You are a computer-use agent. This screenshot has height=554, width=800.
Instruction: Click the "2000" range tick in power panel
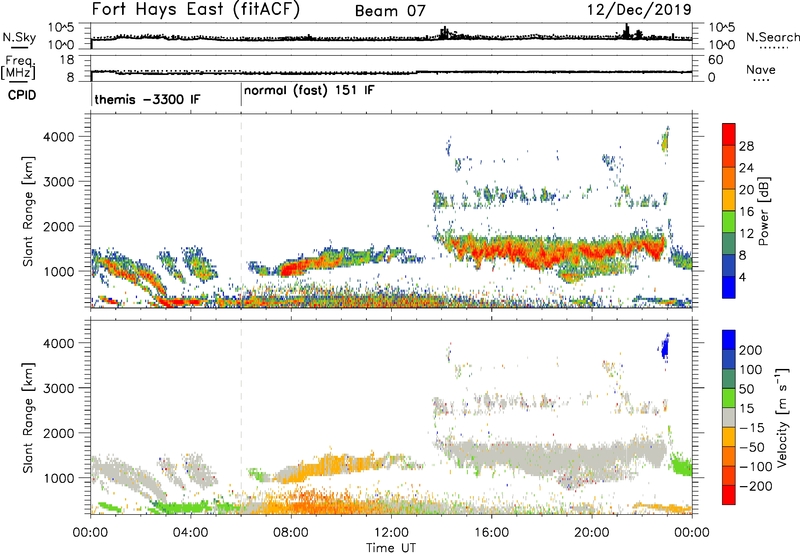[58, 226]
